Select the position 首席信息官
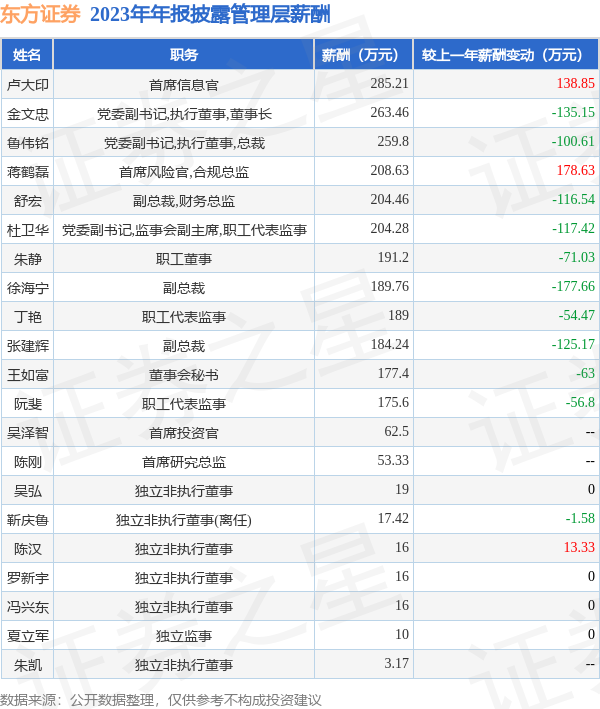Image resolution: width=600 pixels, height=709 pixels. 184,85
